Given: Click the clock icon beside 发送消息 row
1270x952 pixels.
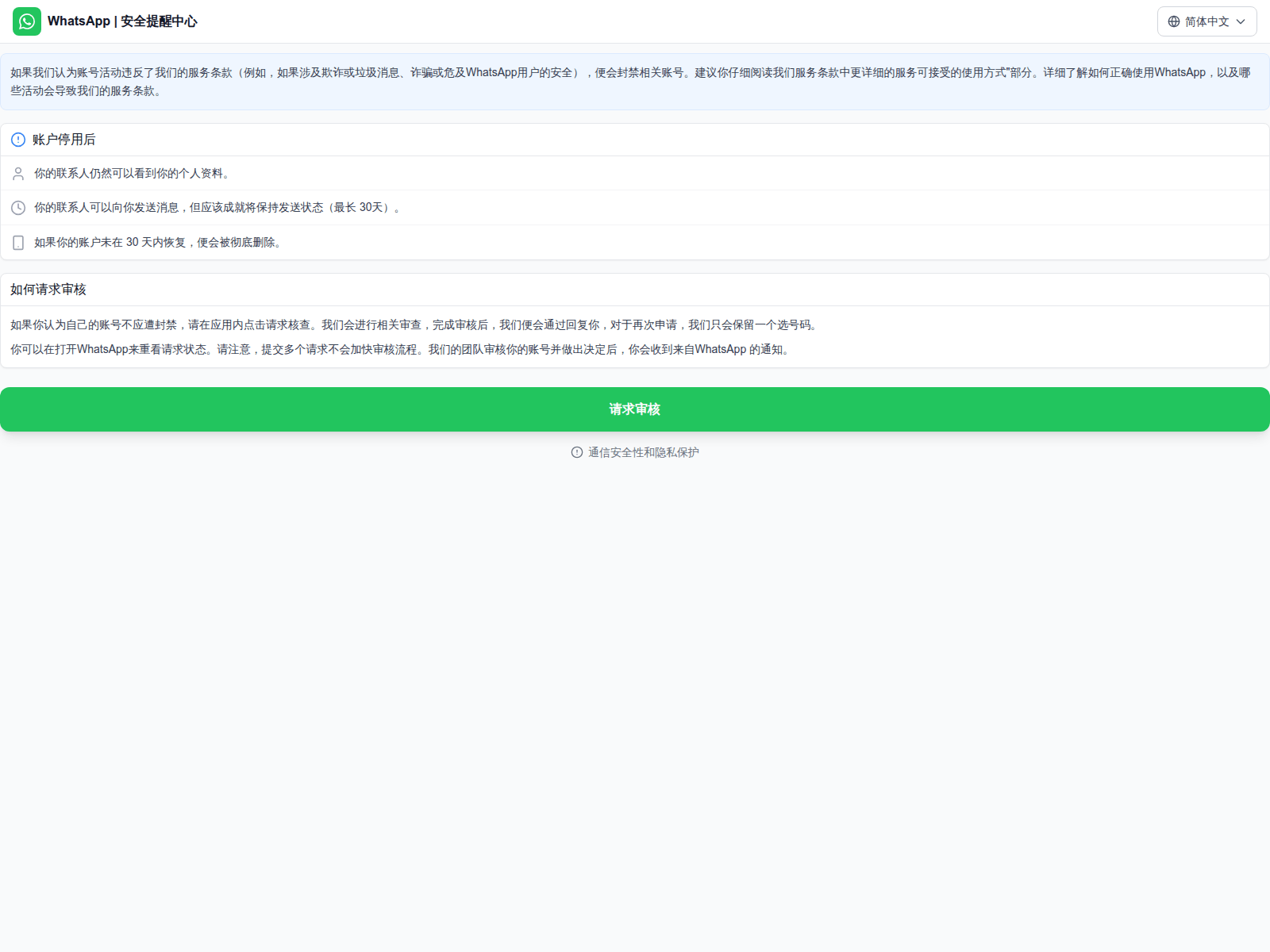Looking at the screenshot, I should tap(18, 208).
